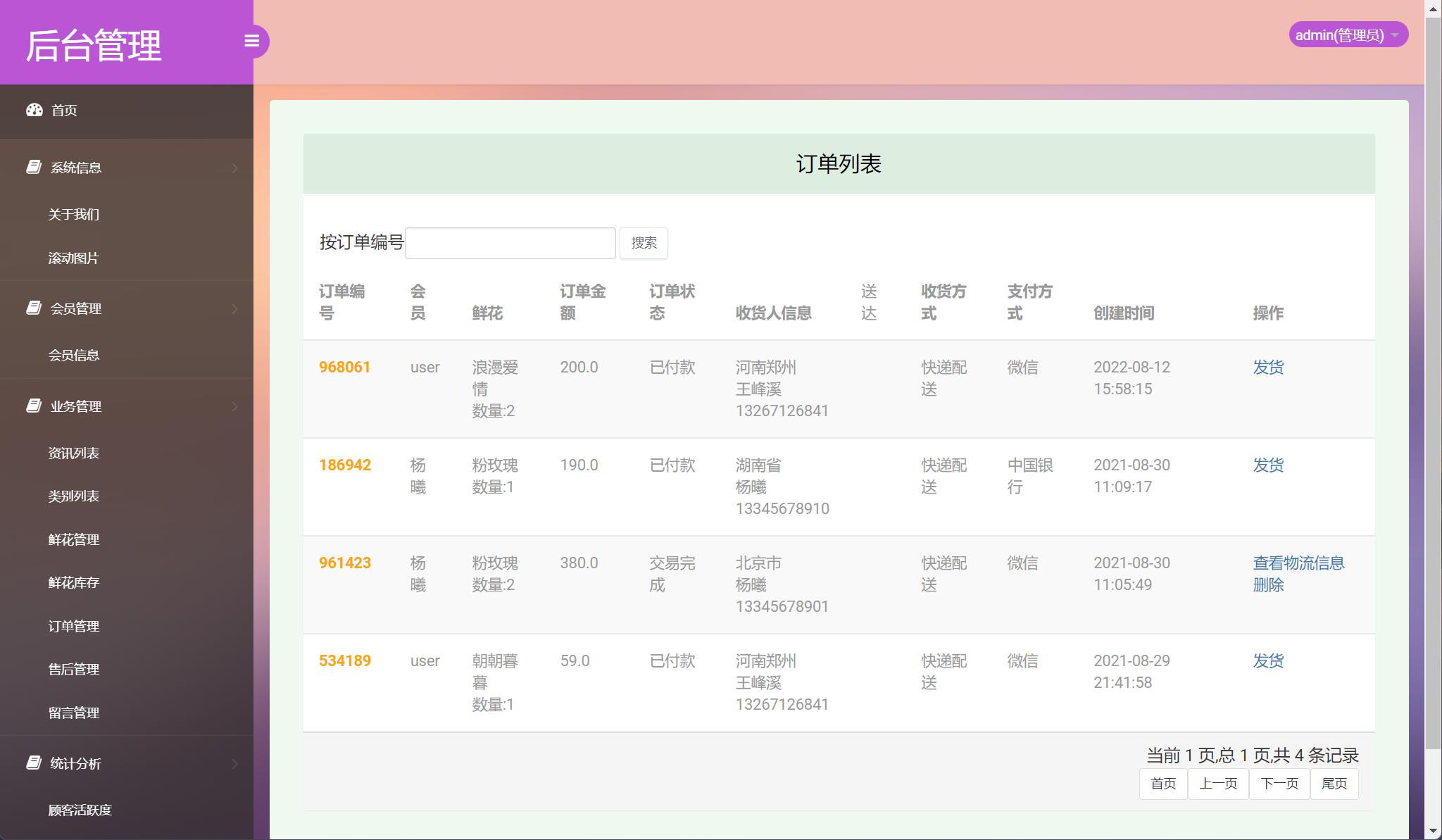Viewport: 1442px width, 840px height.
Task: Select order number 534189
Action: [x=344, y=660]
